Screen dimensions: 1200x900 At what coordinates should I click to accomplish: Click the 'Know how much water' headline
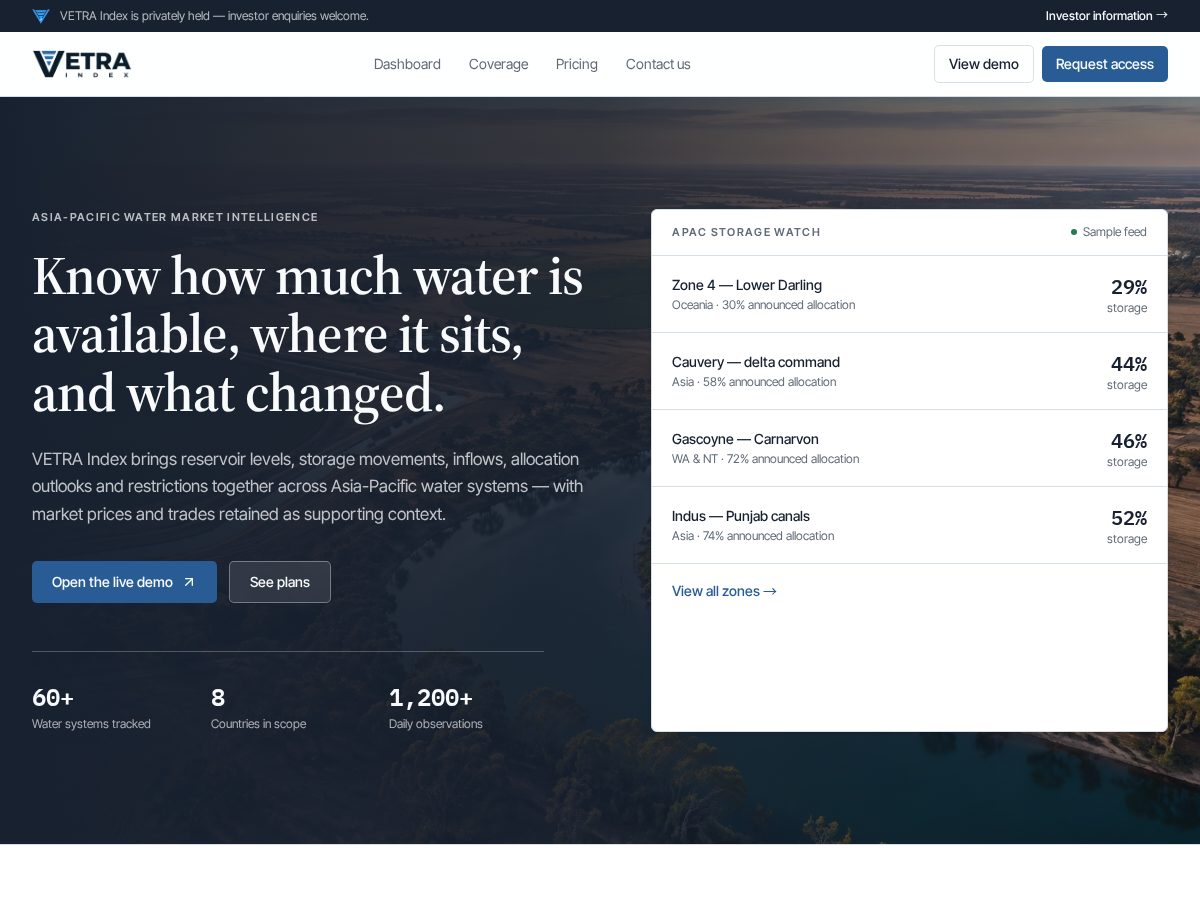point(308,334)
